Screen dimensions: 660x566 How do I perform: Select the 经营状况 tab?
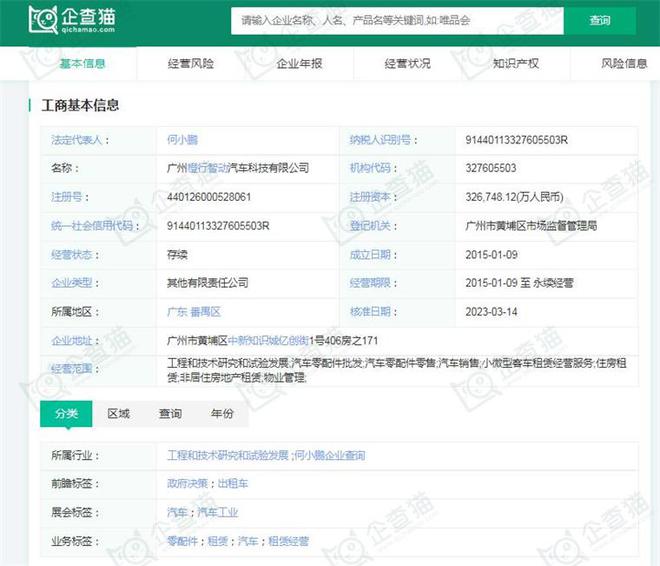point(407,64)
